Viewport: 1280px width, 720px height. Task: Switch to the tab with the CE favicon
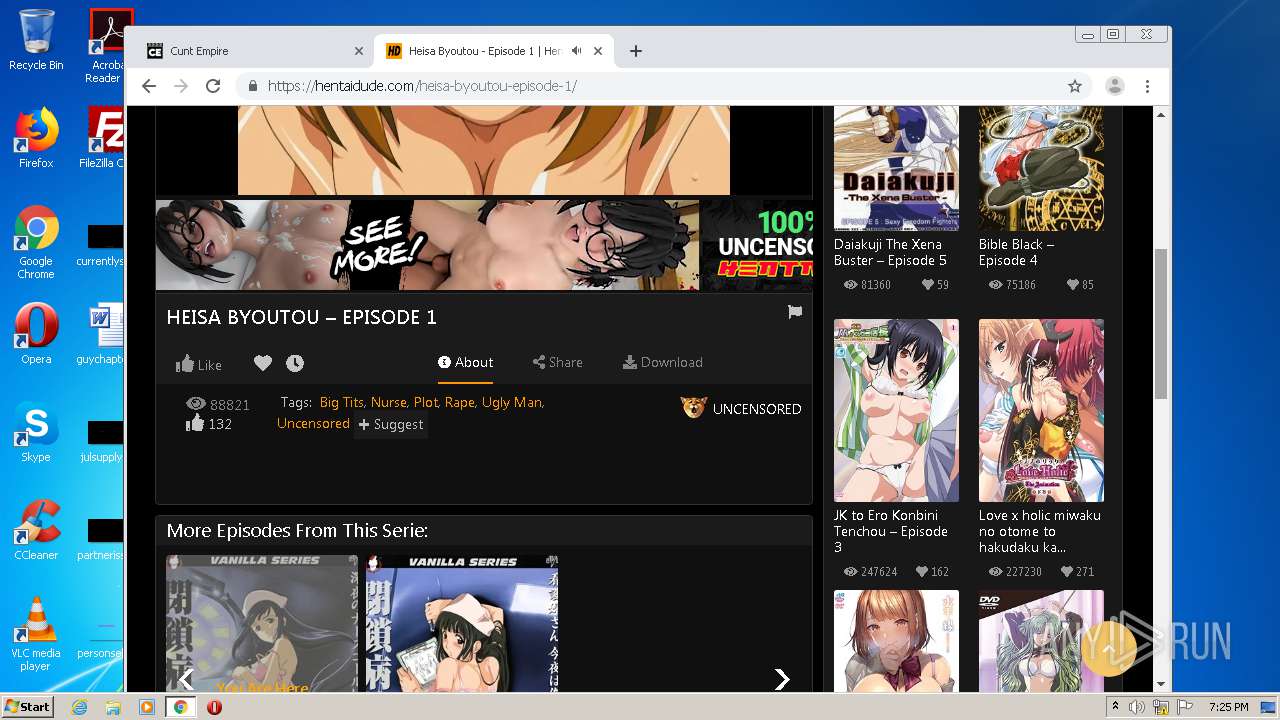click(x=249, y=51)
